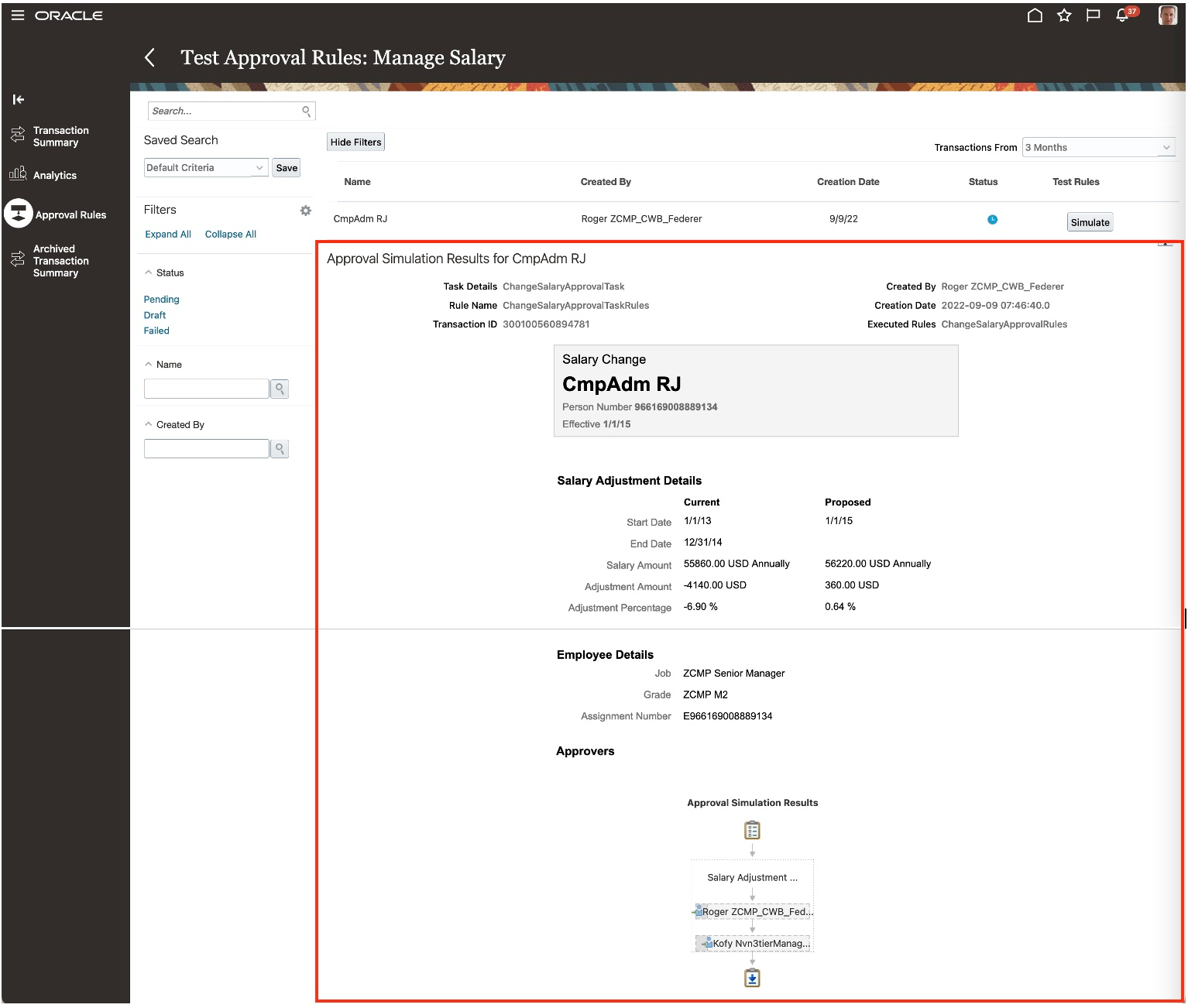This screenshot has width=1188, height=1008.
Task: Open Filters settings gear
Action: point(306,211)
